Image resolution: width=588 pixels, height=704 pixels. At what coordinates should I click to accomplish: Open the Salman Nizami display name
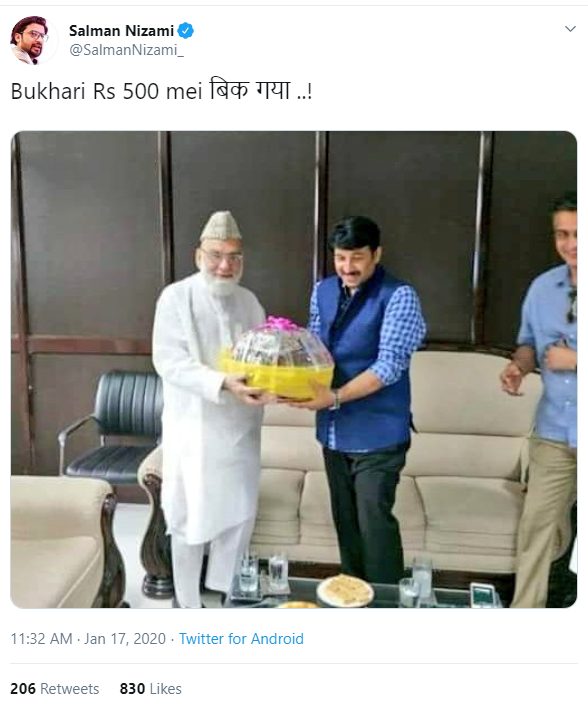[x=121, y=31]
